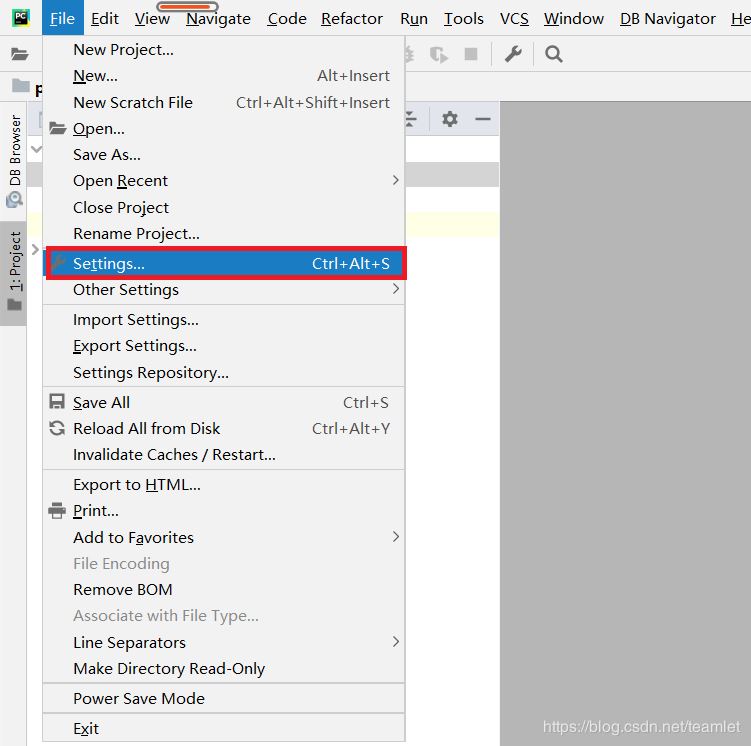Open the Tools menu
Screen dimensions: 751x746
(x=463, y=18)
